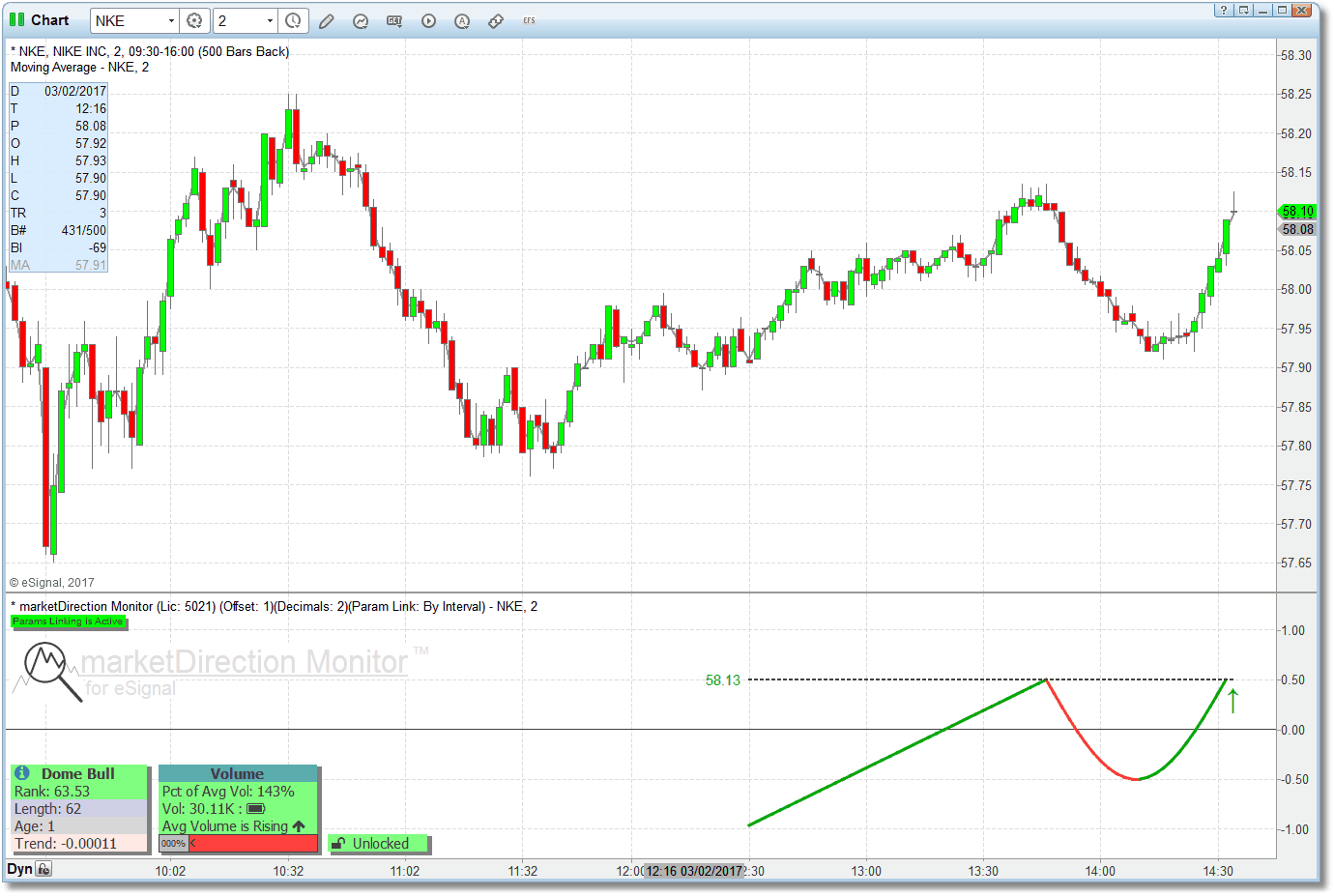Click the Length: 62 row
Viewport: 1334px width, 896px height.
coord(79,809)
